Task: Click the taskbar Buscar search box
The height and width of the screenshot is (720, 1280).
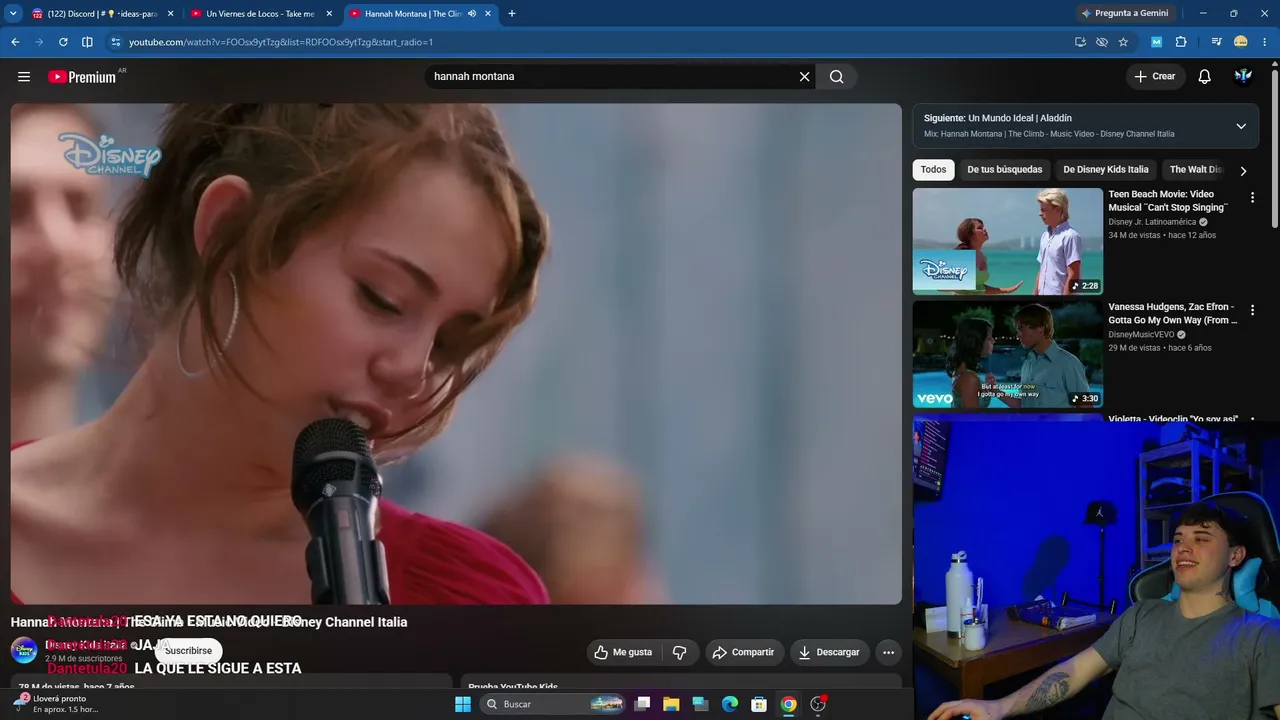Action: point(553,704)
